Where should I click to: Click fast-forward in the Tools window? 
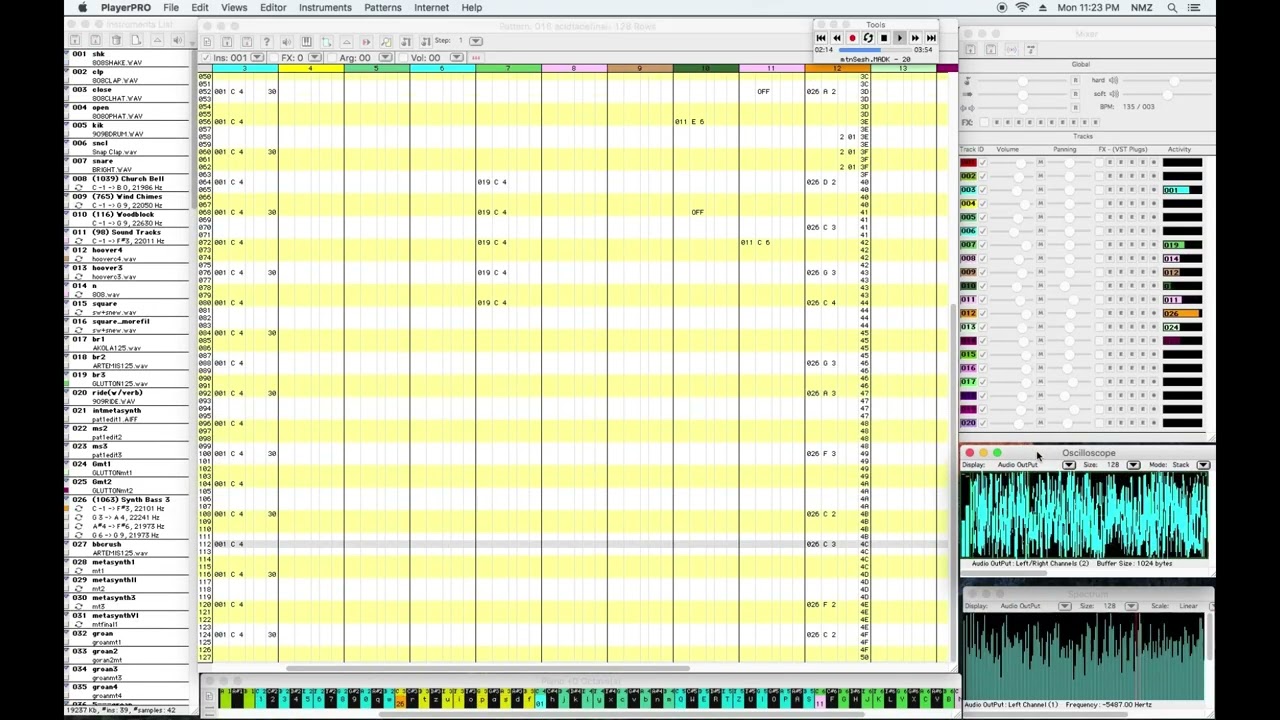click(915, 38)
